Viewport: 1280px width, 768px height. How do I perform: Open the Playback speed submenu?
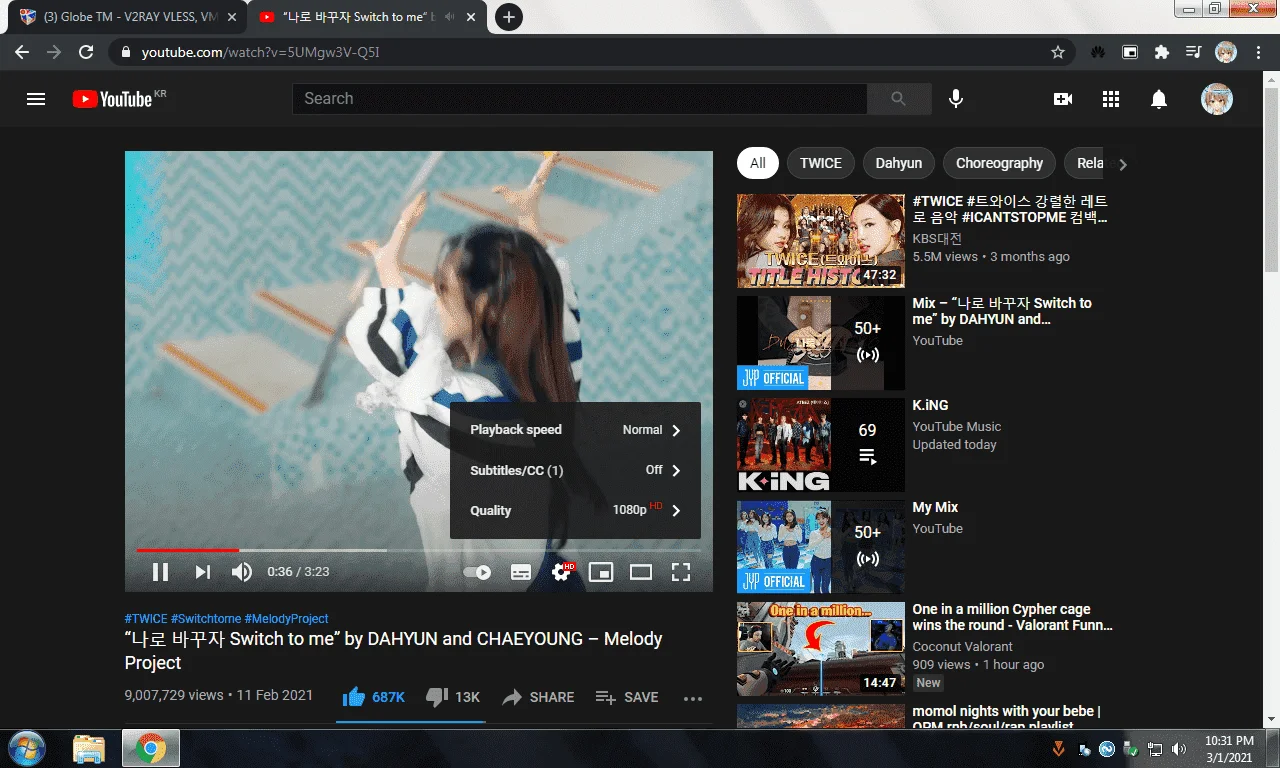[575, 430]
